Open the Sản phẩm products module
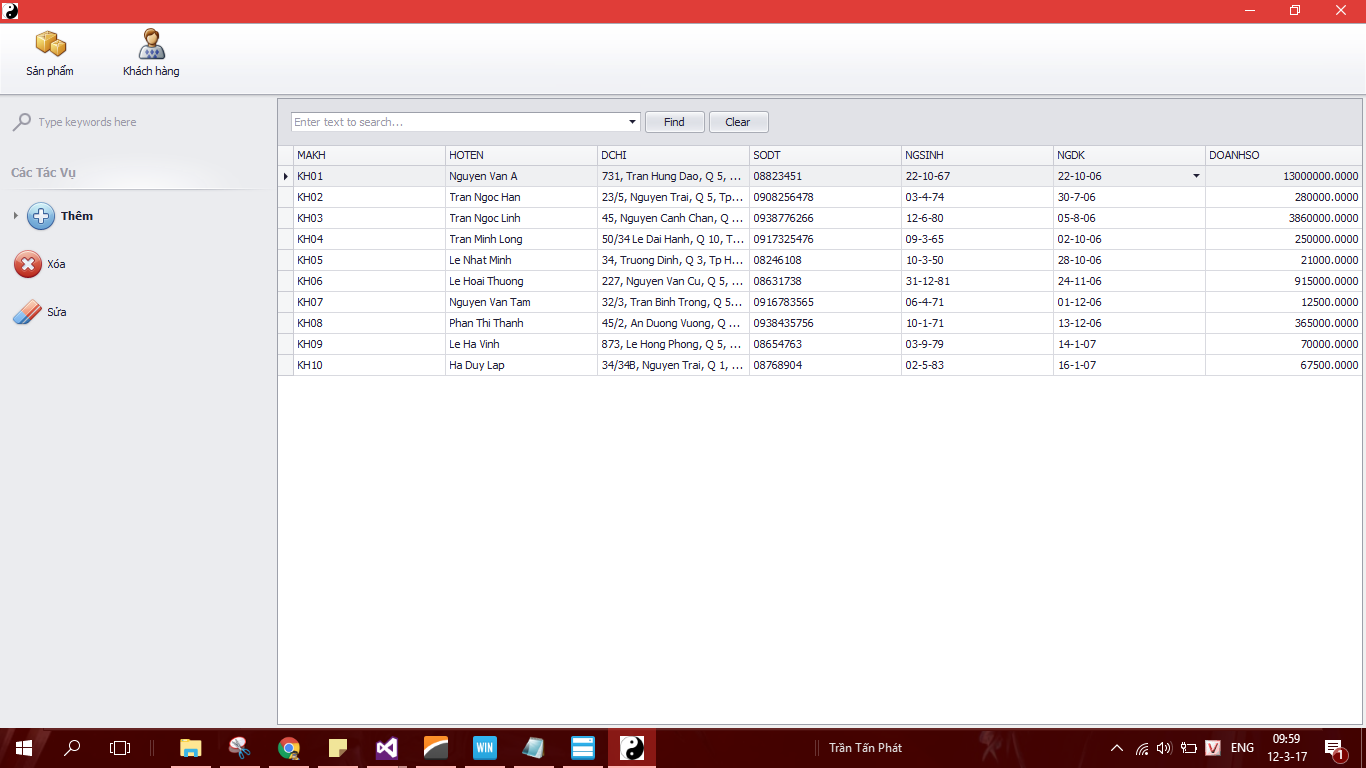The height and width of the screenshot is (768, 1366). (50, 53)
